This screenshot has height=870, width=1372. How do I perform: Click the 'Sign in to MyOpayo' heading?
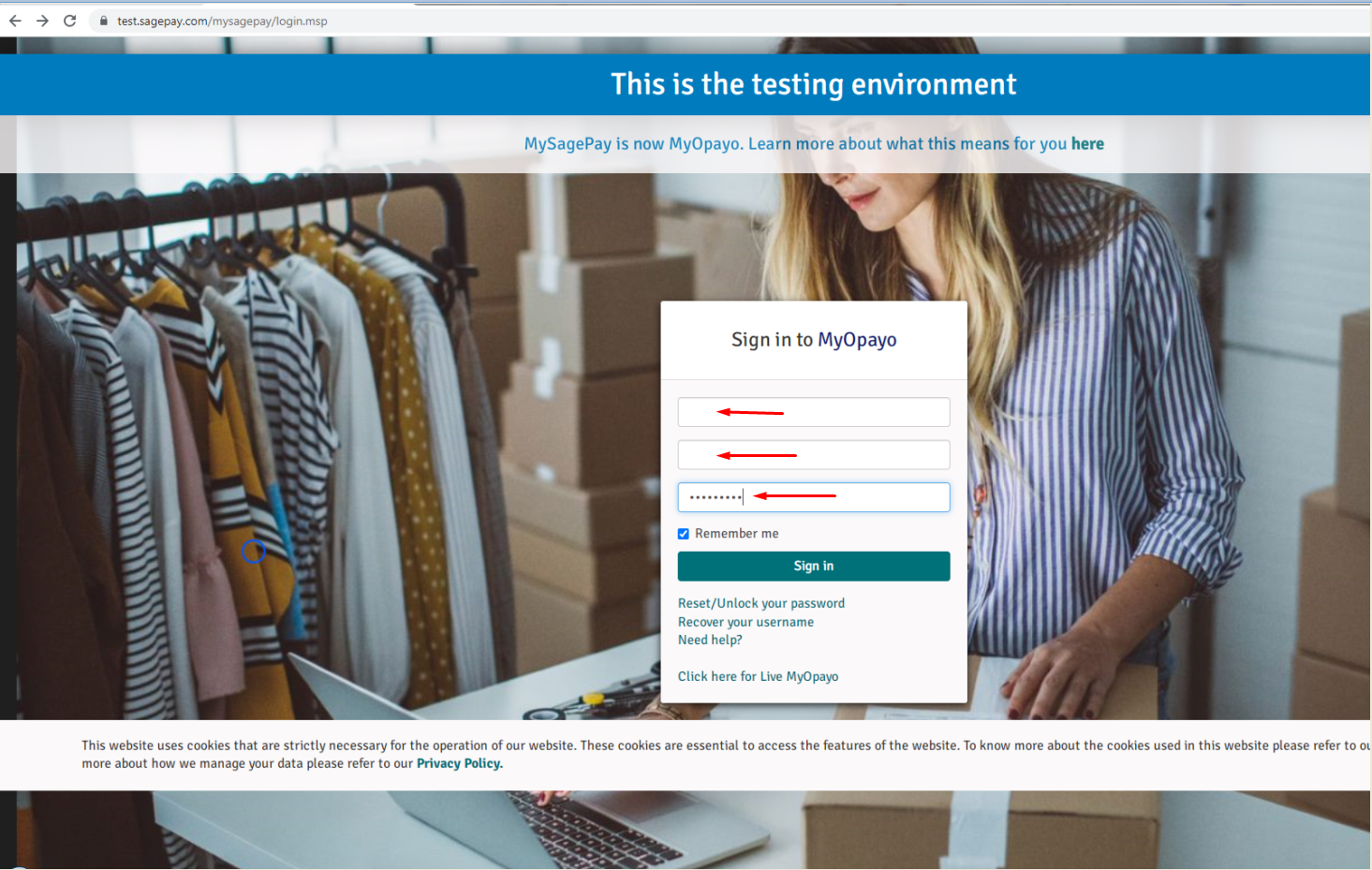(814, 339)
